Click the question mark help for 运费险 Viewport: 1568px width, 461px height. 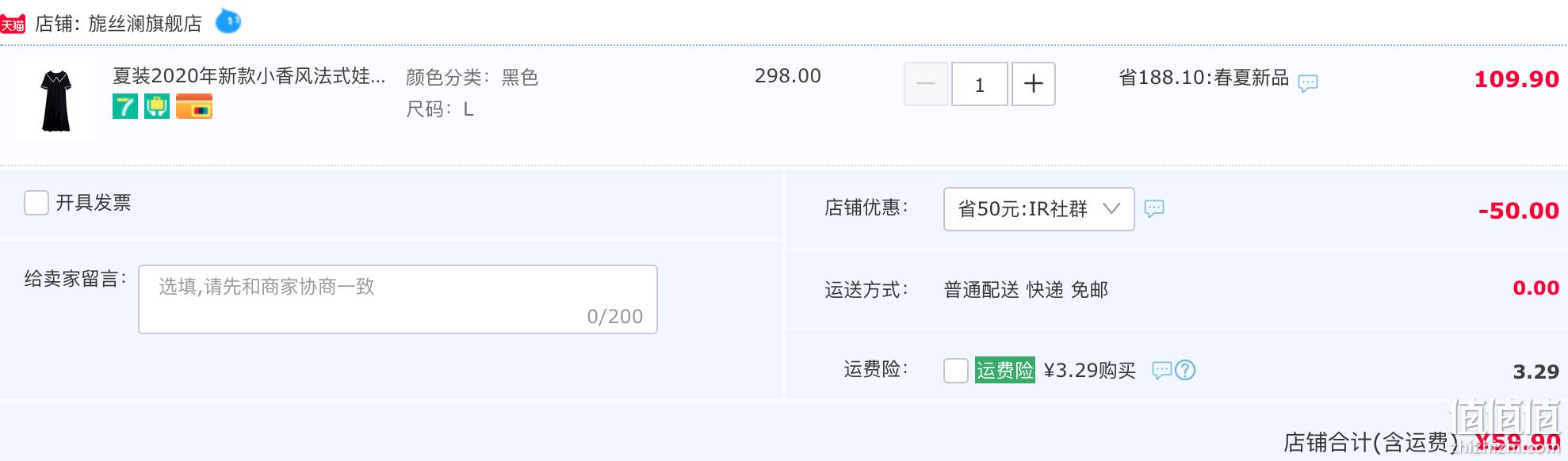1185,370
